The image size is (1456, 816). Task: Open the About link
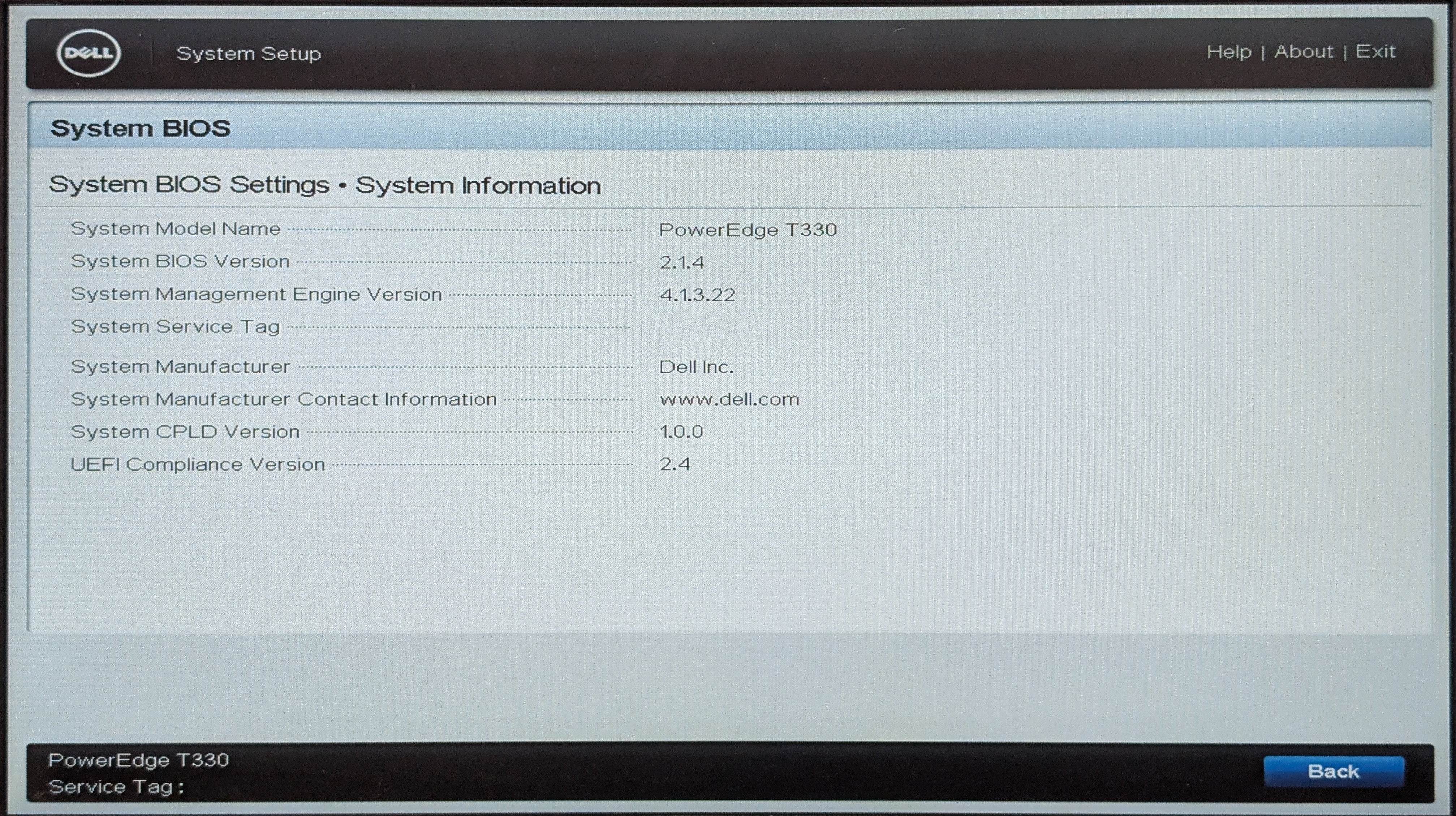[x=1304, y=52]
